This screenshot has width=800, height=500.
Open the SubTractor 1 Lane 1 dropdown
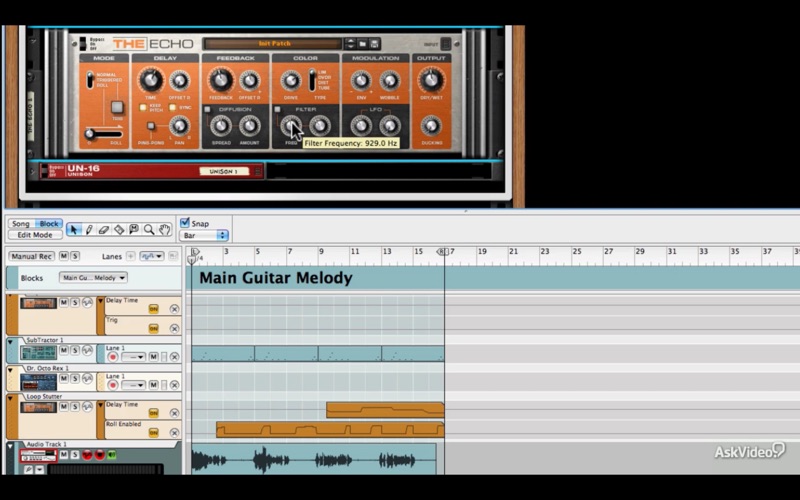(134, 357)
